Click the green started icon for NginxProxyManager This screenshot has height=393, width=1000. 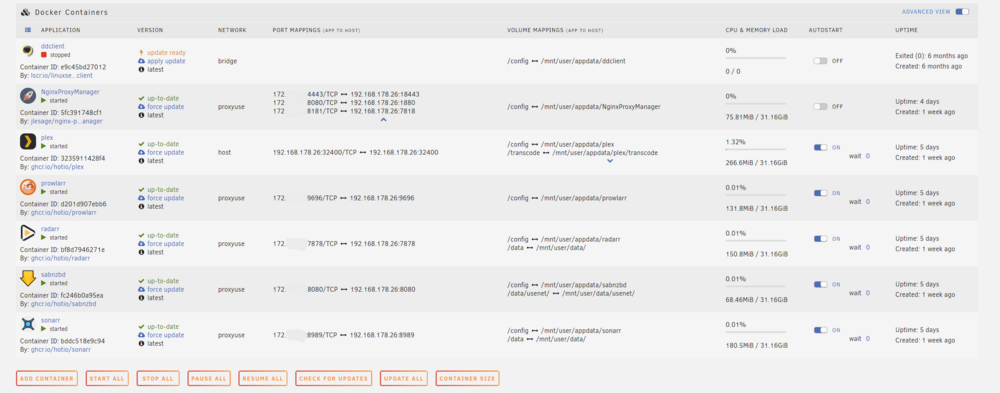click(x=44, y=100)
